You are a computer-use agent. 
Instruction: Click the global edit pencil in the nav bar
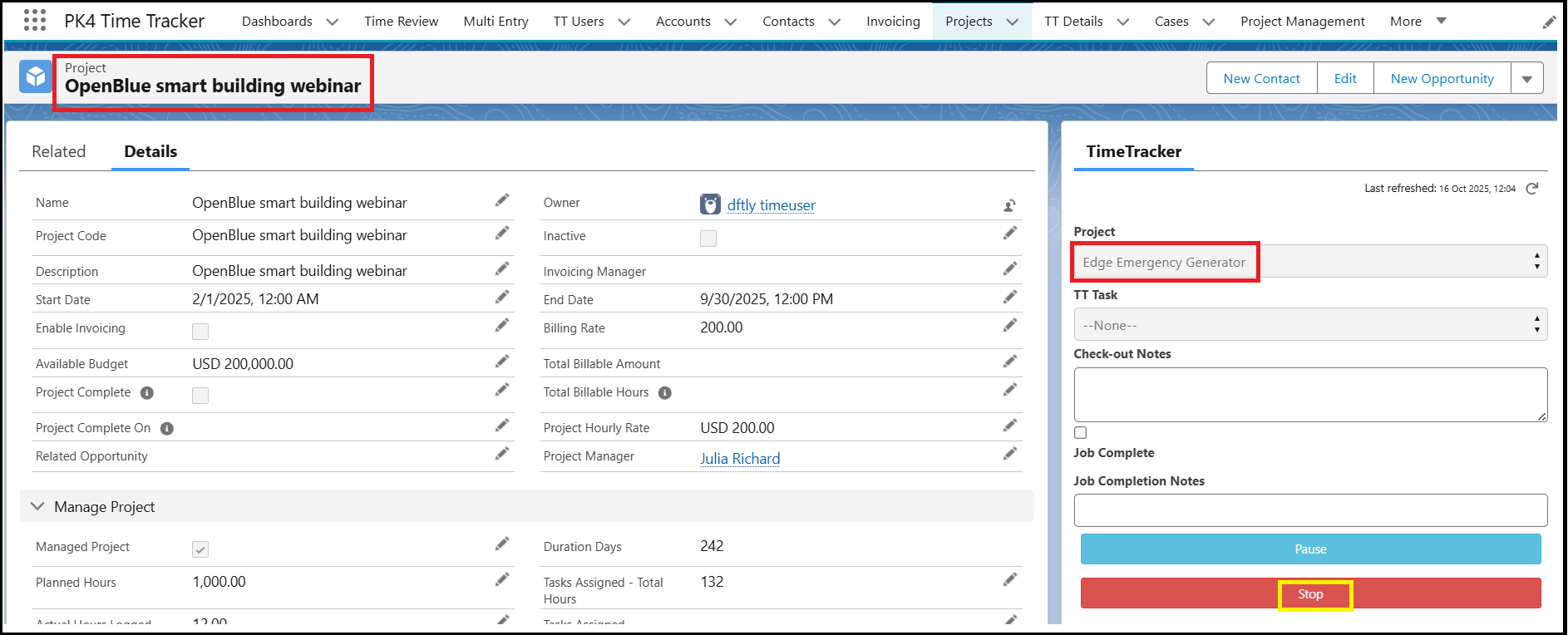pos(1549,22)
